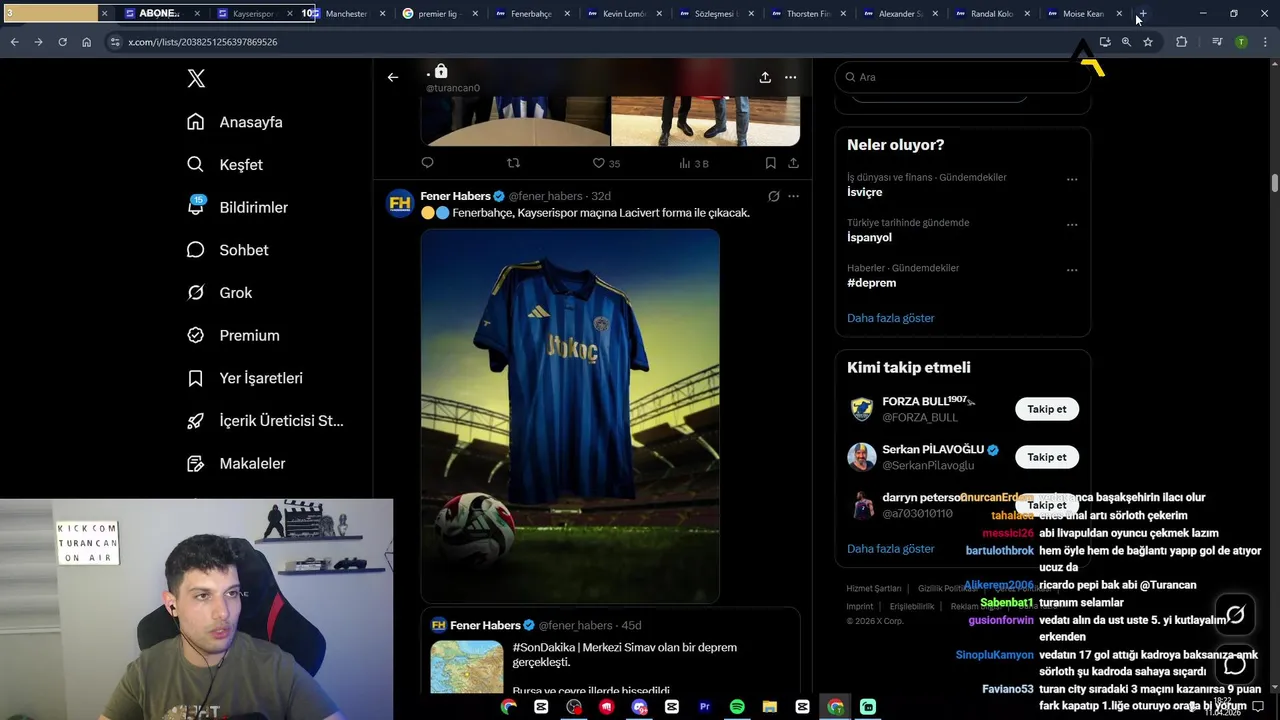Share the tweet with 35 likes

pyautogui.click(x=793, y=163)
